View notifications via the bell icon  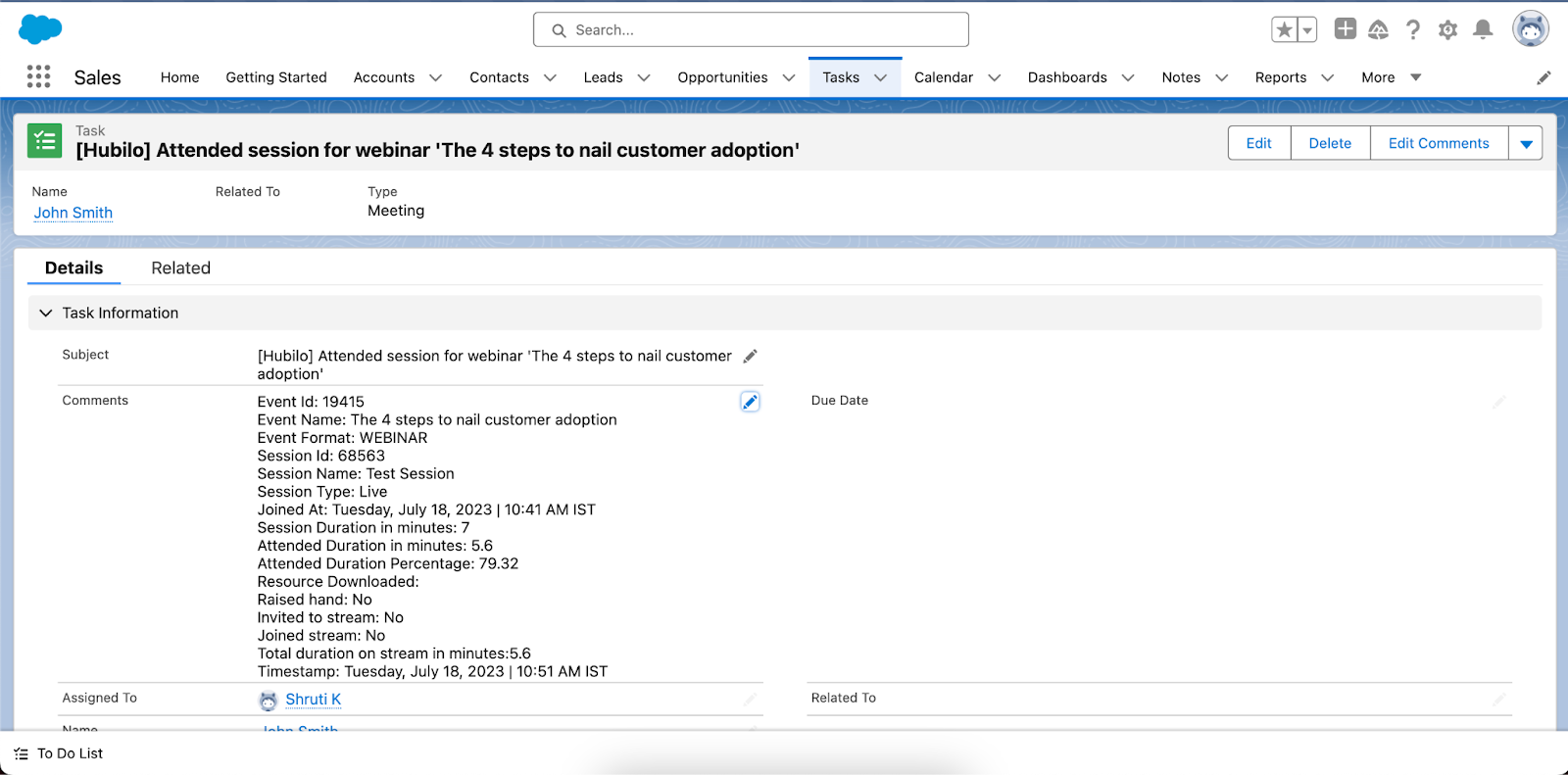[1483, 30]
